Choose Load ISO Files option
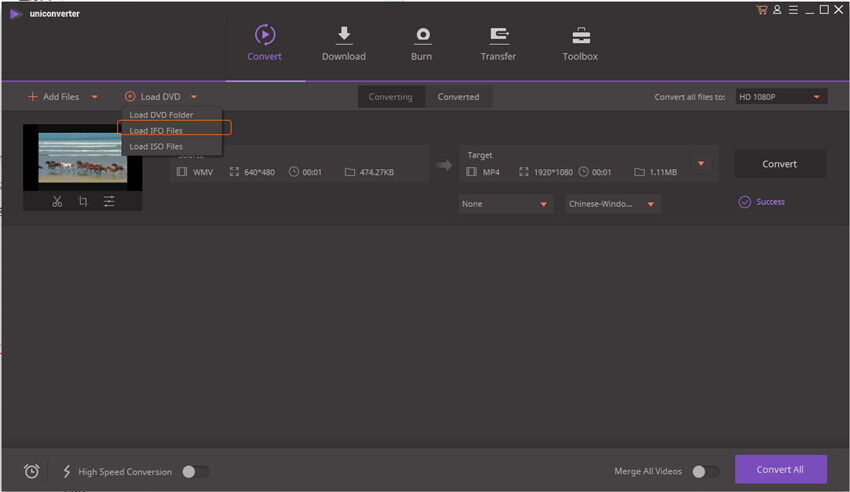The height and width of the screenshot is (492, 850). point(156,146)
